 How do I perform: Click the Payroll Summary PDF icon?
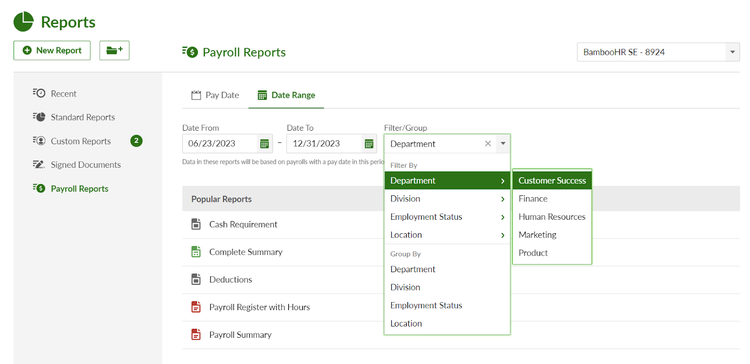(x=196, y=334)
